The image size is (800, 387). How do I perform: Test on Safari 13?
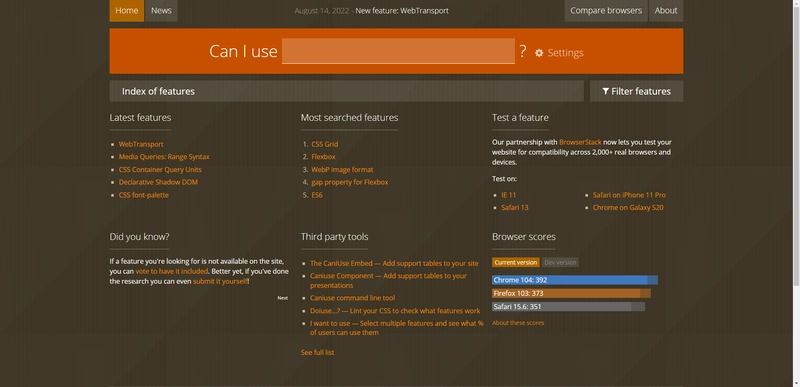click(x=515, y=208)
